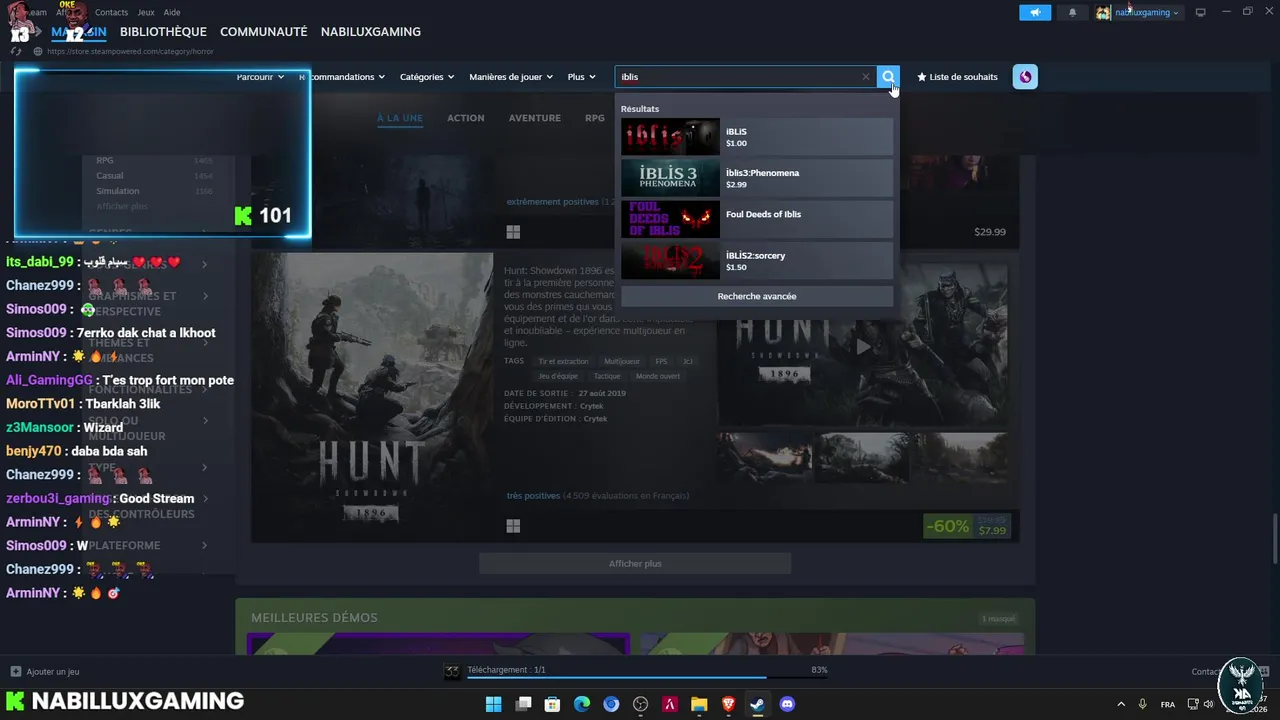Screen dimensions: 1280x720
Task: Open the Contacts menu
Action: pos(111,12)
